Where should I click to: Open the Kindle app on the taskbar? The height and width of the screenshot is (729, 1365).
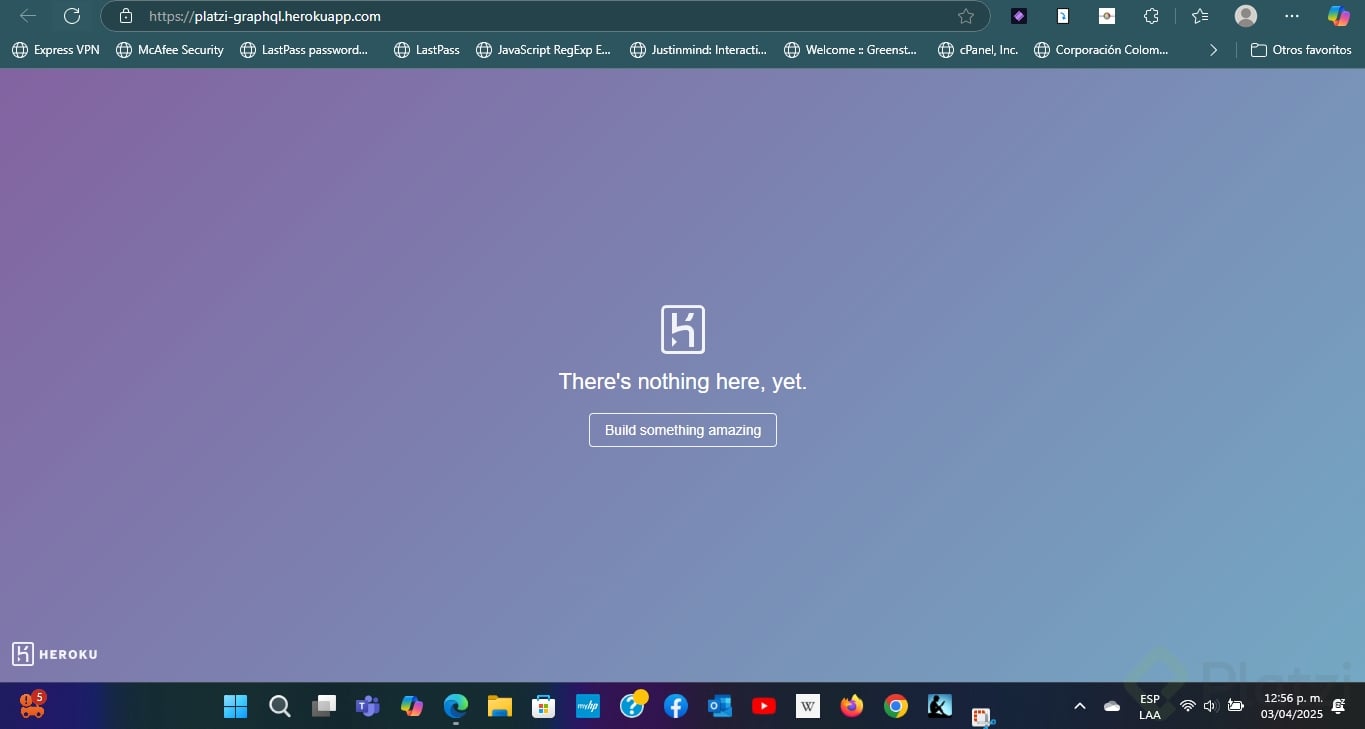(x=940, y=706)
